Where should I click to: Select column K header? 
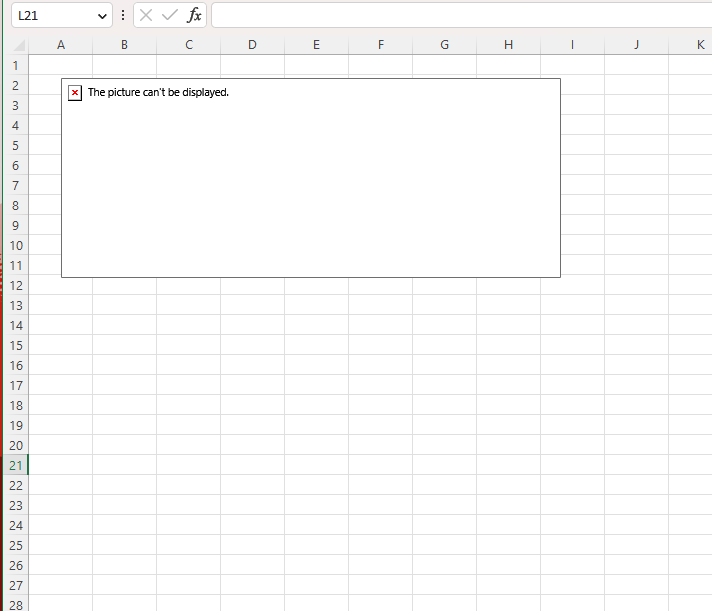pyautogui.click(x=690, y=45)
